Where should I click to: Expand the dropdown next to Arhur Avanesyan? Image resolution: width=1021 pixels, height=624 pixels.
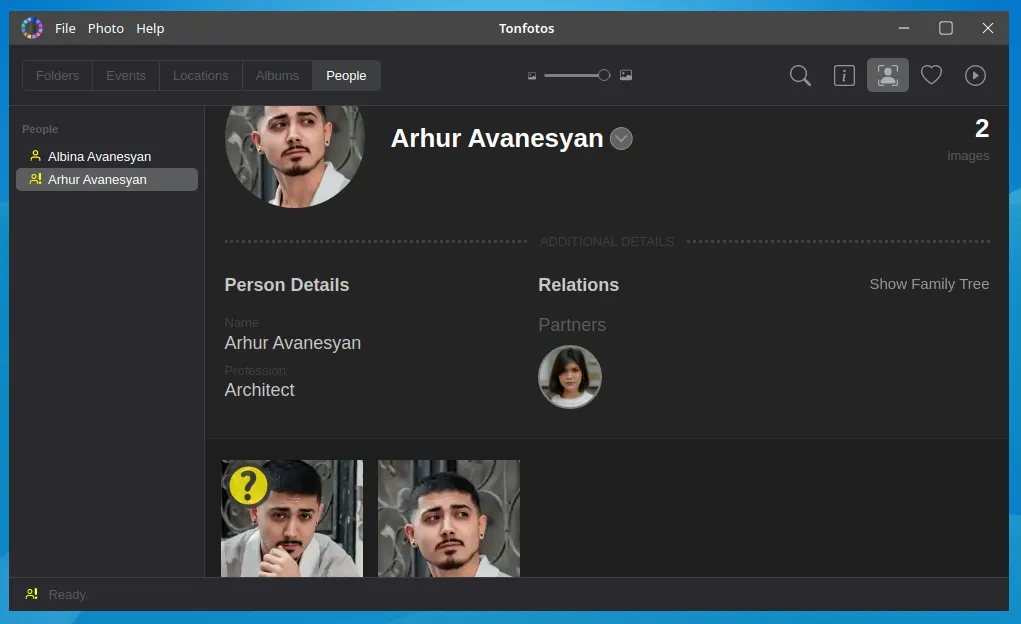(621, 139)
